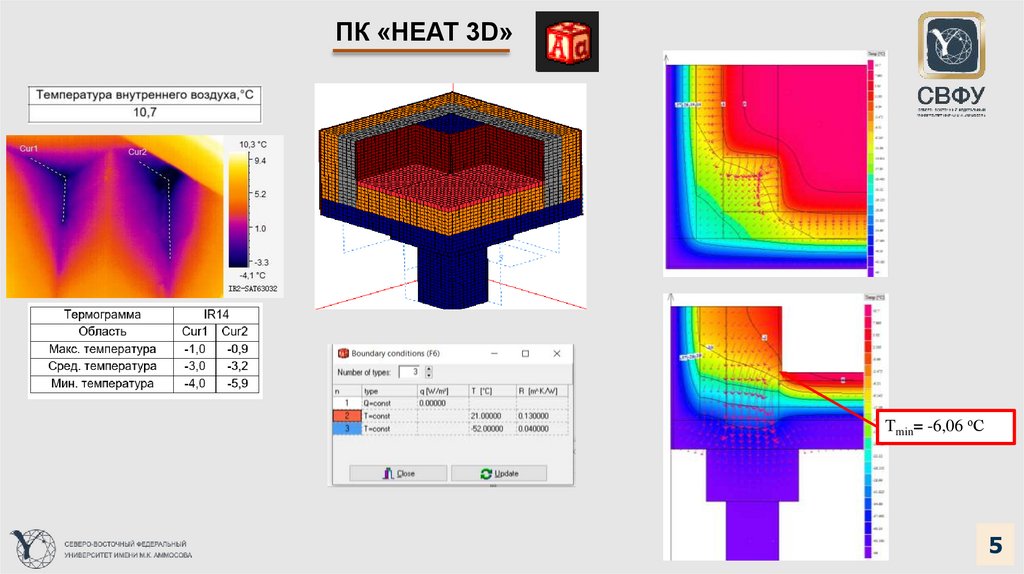Screen dimensions: 1024x574
Task: Click the 'Cur1' label on thermogram
Action: pos(29,148)
